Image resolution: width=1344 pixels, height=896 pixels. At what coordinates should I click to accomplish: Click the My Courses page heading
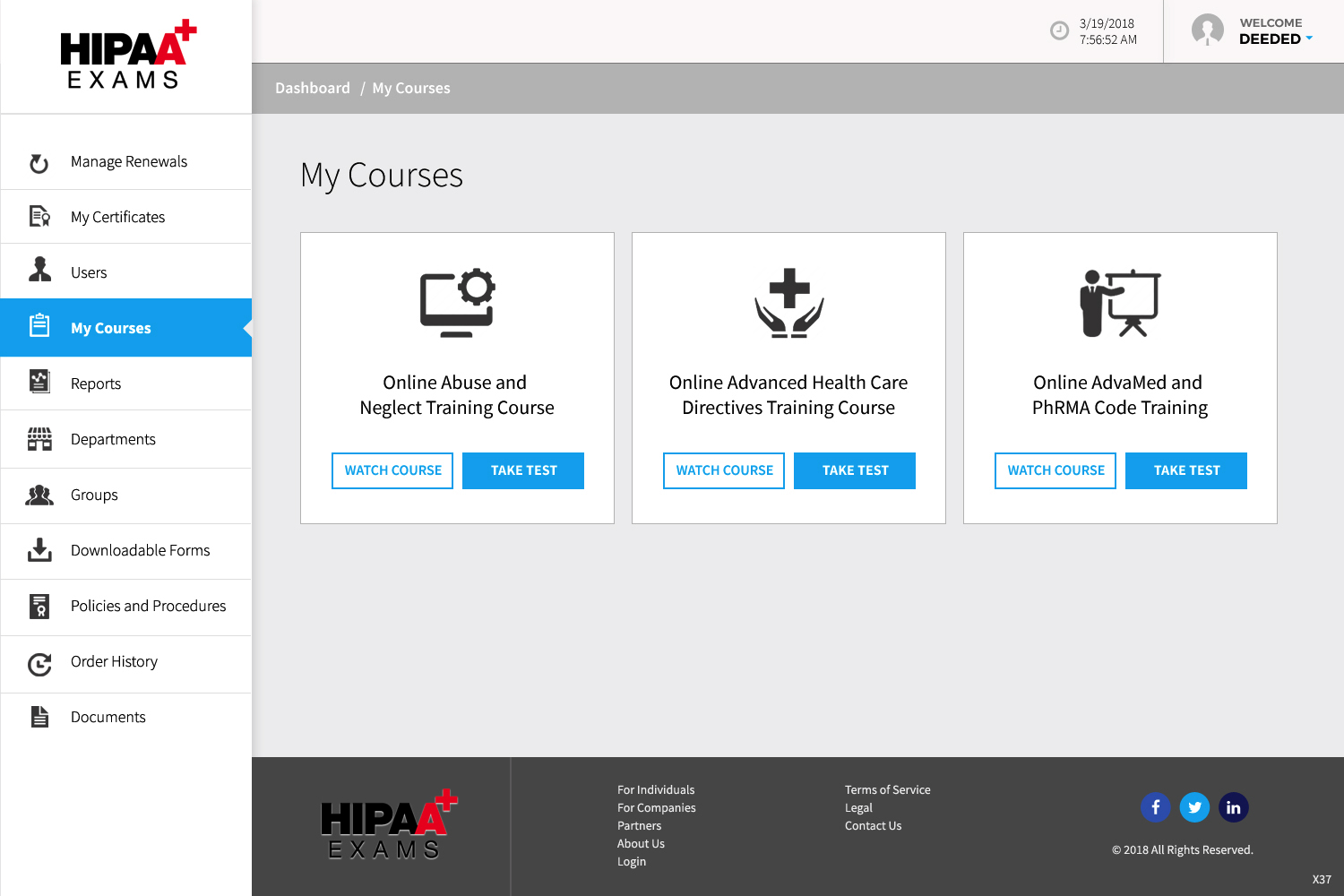tap(382, 175)
